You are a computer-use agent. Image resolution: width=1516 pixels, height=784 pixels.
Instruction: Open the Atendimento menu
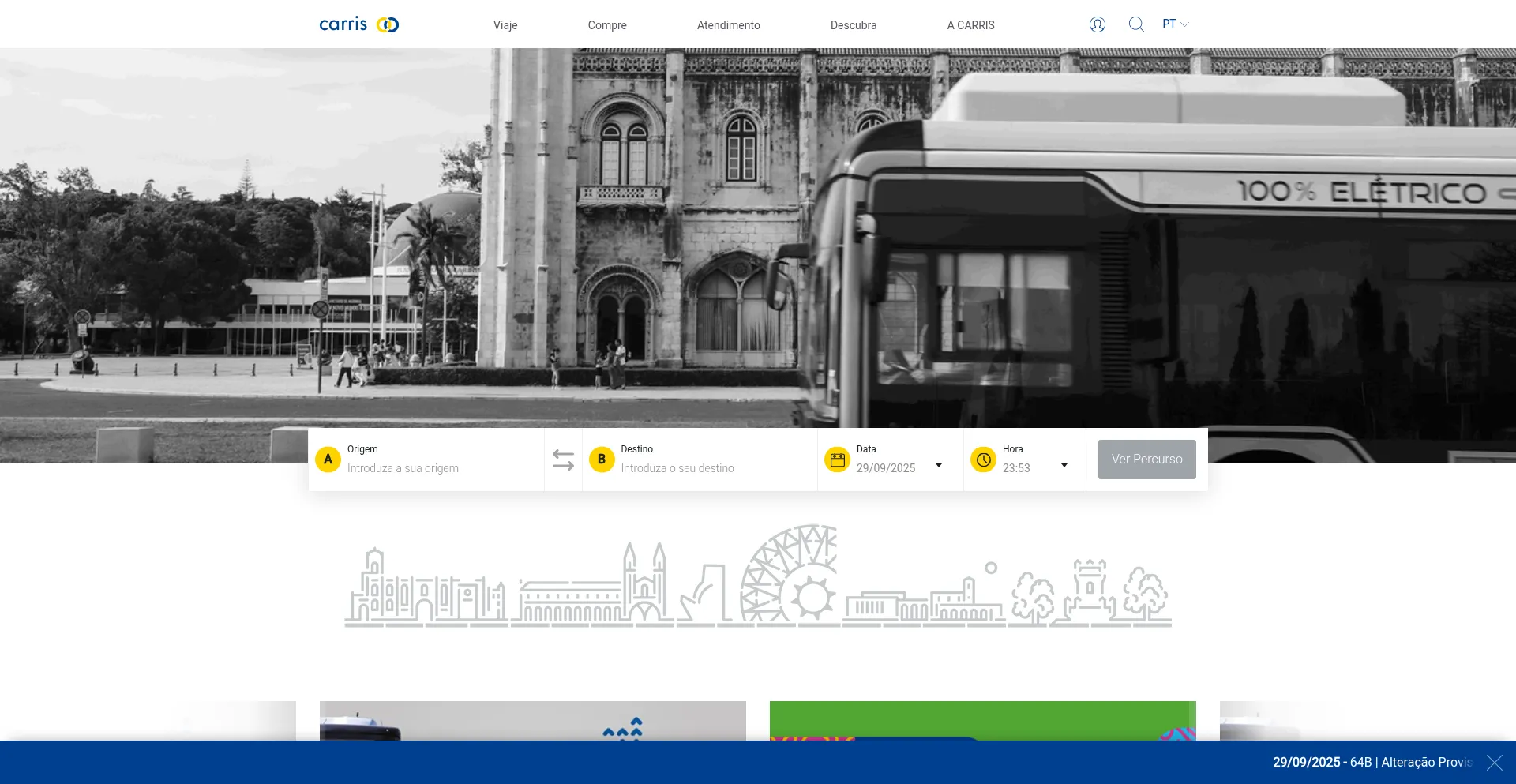pyautogui.click(x=729, y=25)
